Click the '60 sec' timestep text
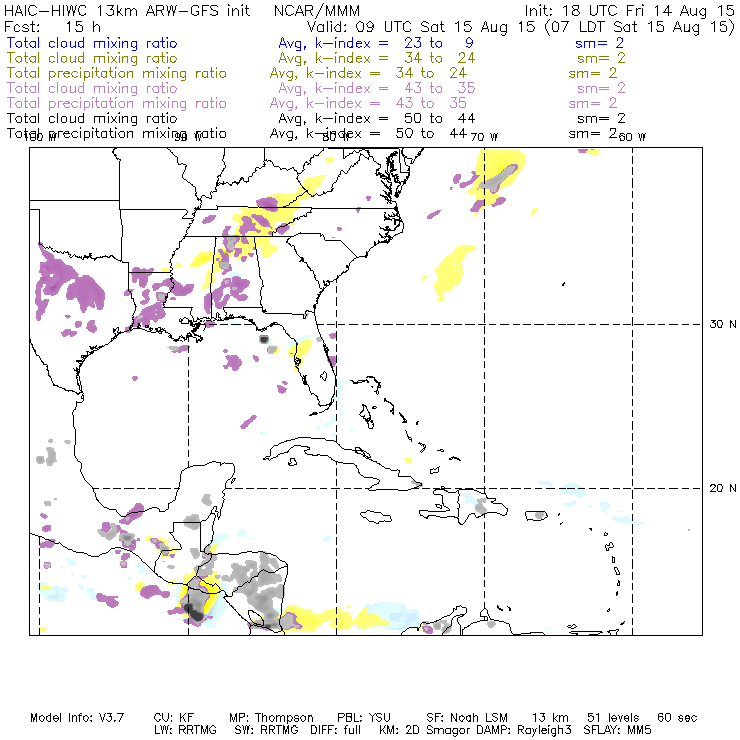Image resolution: width=740 pixels, height=740 pixels. coord(677,718)
